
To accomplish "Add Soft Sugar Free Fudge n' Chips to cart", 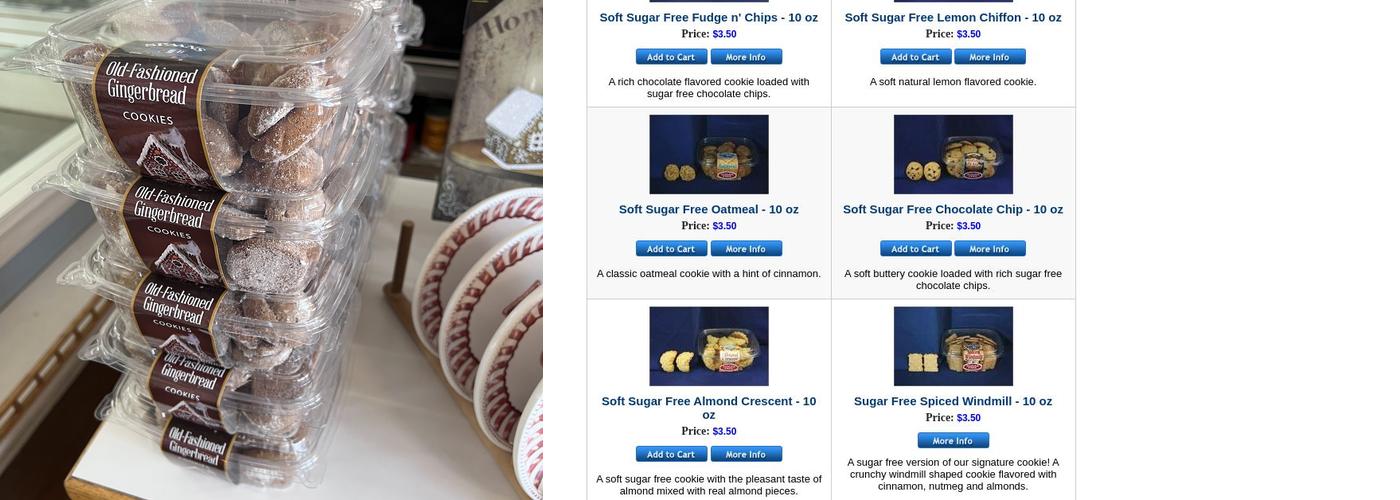I will 671,57.
